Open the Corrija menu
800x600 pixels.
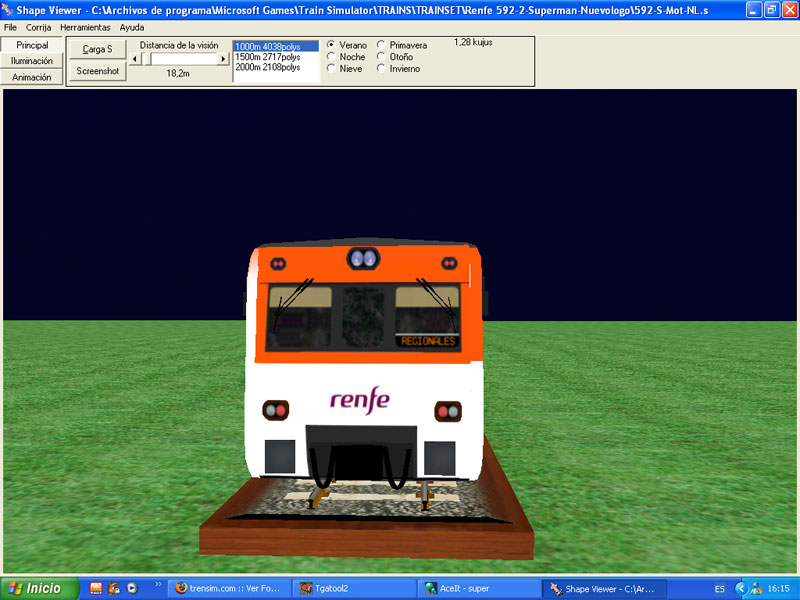point(38,27)
